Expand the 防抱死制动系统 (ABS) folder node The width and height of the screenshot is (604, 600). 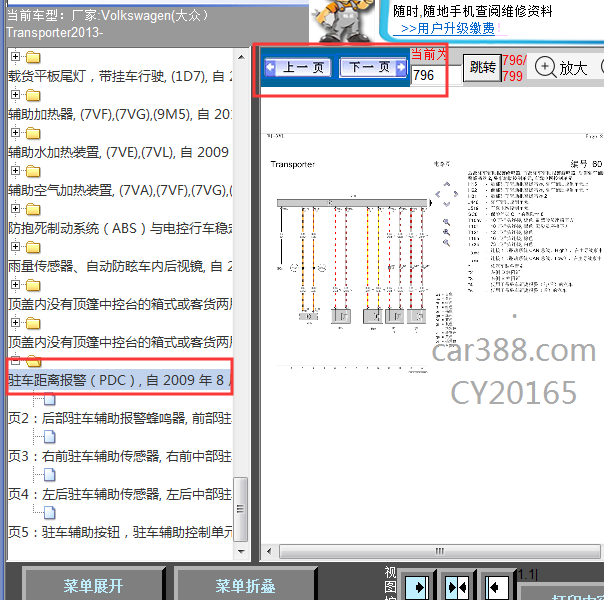(x=15, y=209)
